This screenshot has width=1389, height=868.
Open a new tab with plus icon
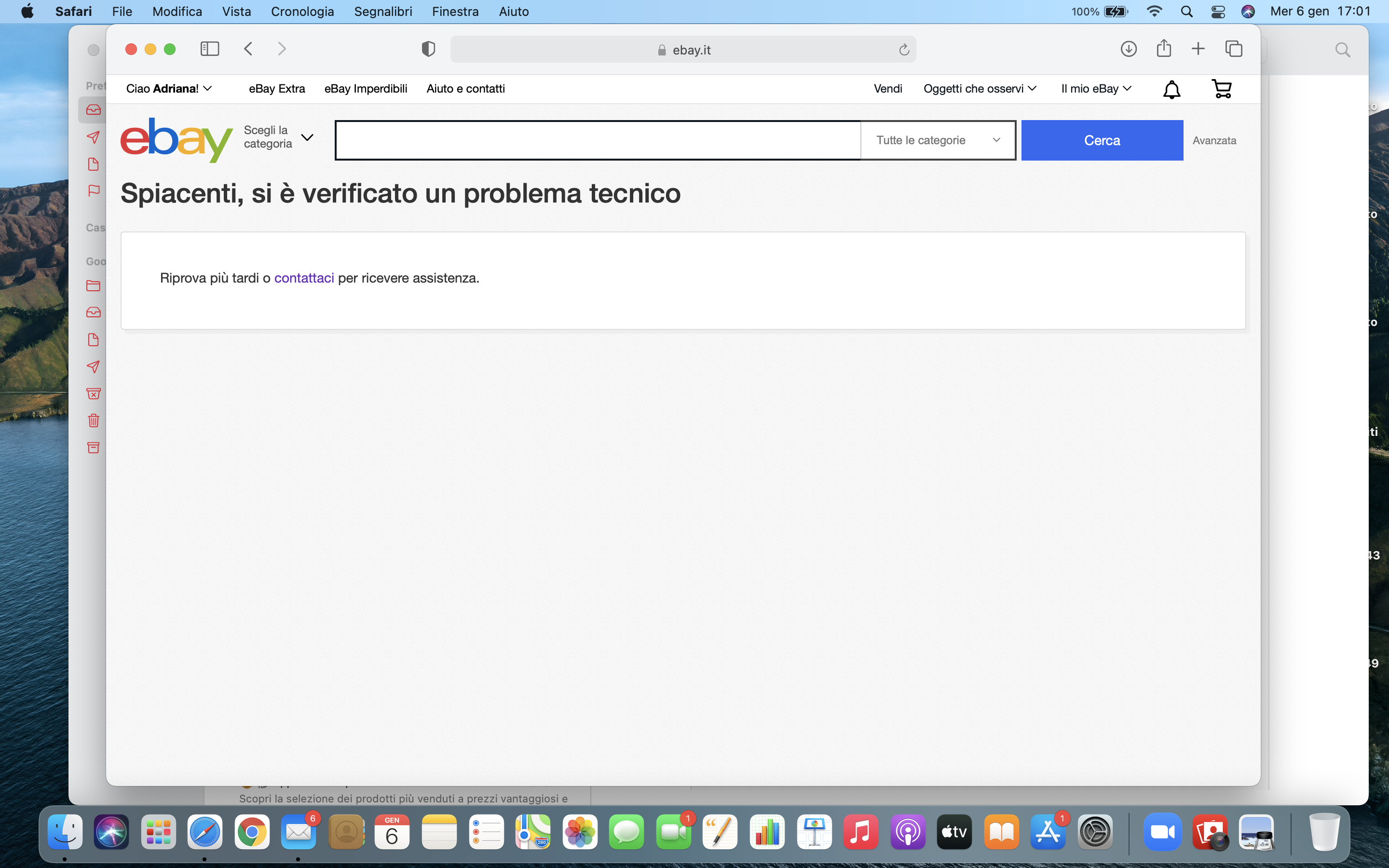(1198, 49)
